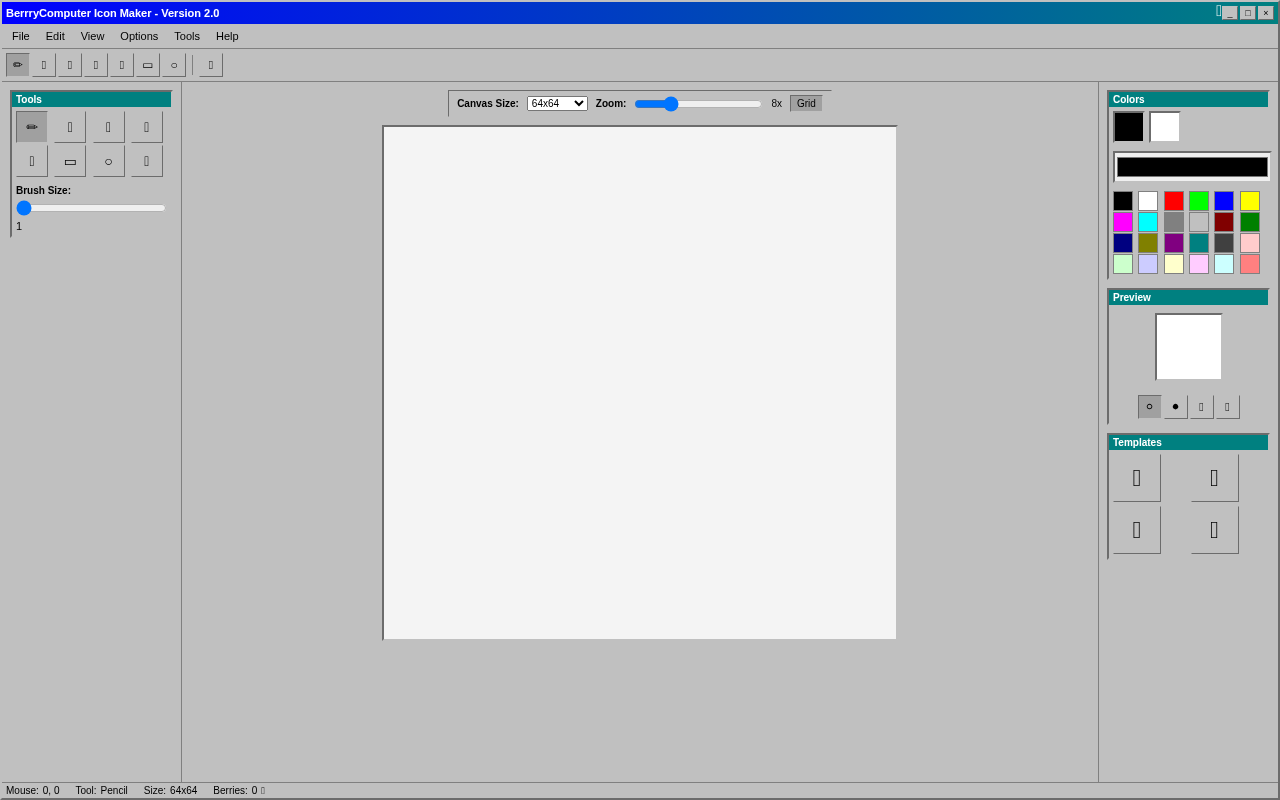Open the Options menu
Image resolution: width=1280 pixels, height=800 pixels.
(139, 36)
